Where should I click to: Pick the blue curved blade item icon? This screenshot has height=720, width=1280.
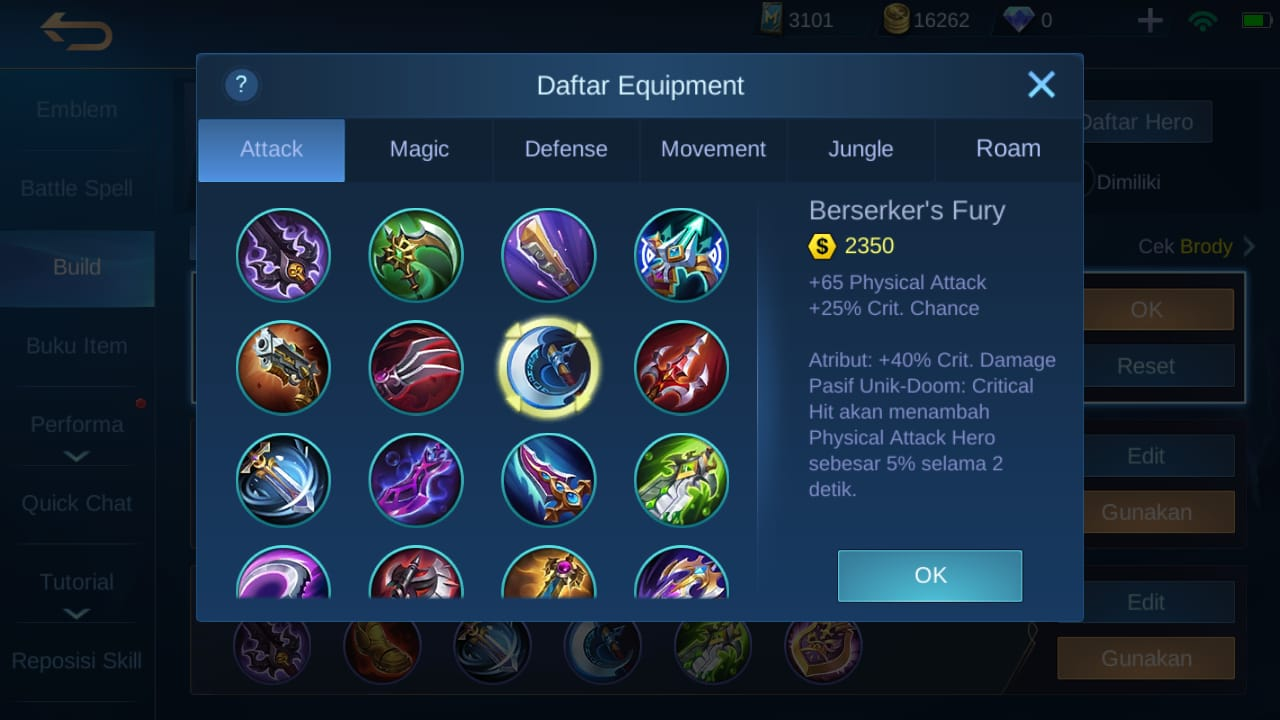pos(548,480)
